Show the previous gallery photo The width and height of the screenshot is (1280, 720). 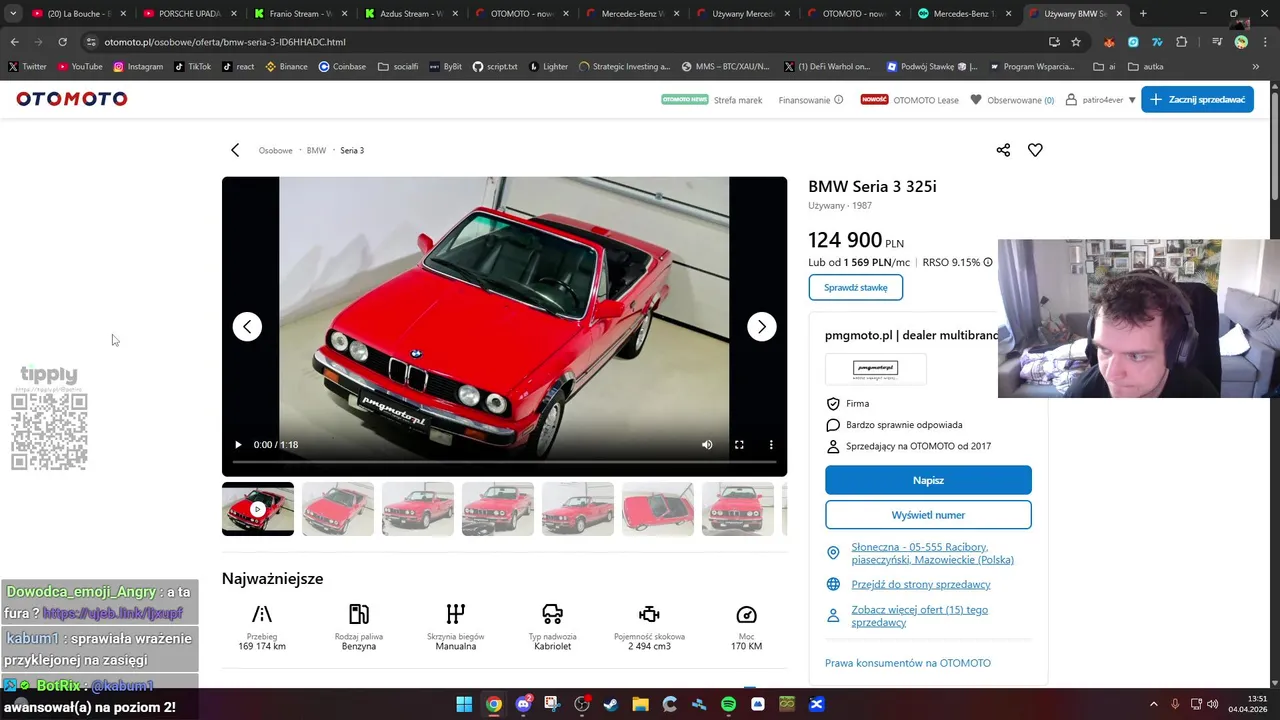point(247,327)
